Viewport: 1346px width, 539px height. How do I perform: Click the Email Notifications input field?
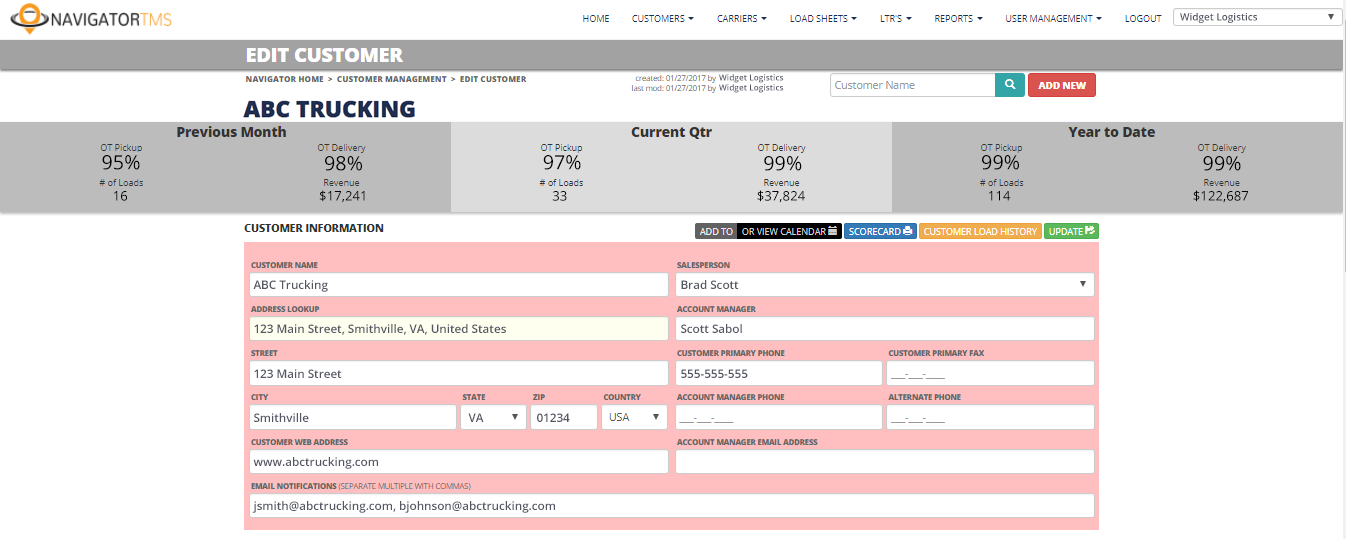[671, 506]
